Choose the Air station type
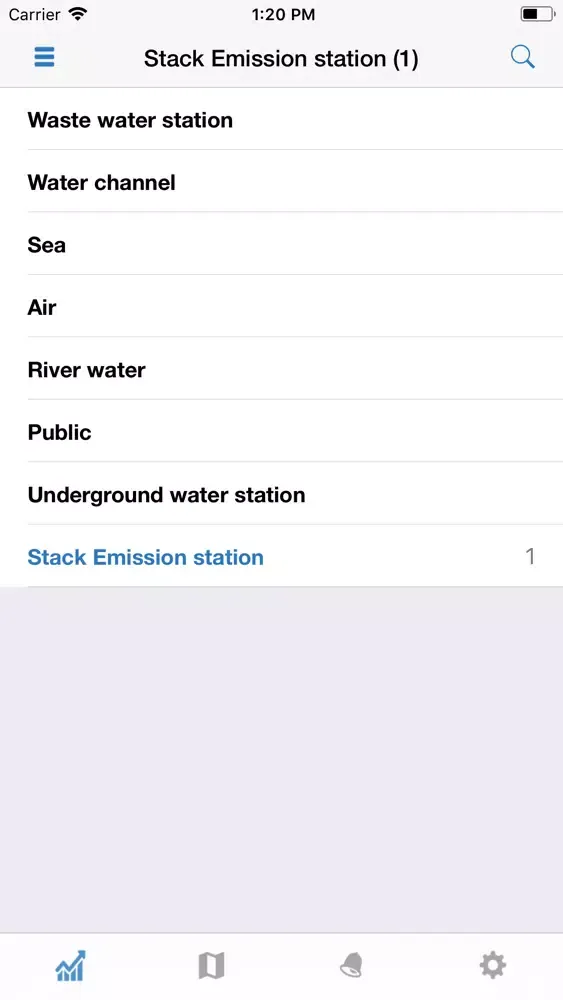Image resolution: width=563 pixels, height=1000 pixels. click(281, 307)
